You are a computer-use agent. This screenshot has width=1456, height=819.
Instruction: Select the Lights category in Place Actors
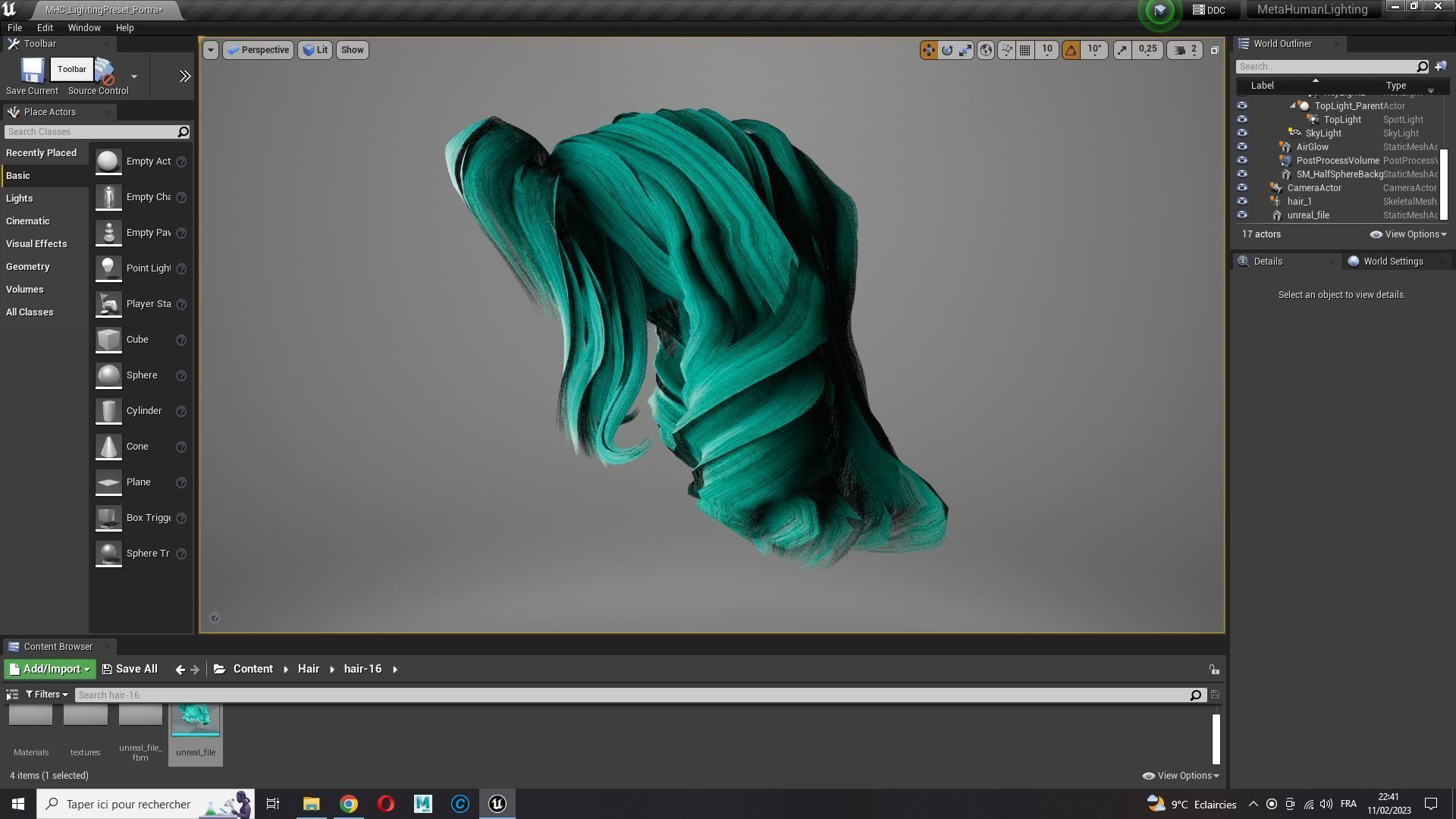pyautogui.click(x=19, y=199)
